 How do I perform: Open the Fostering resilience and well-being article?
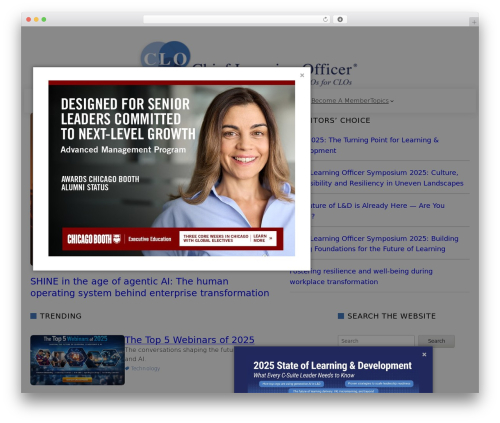click(361, 276)
